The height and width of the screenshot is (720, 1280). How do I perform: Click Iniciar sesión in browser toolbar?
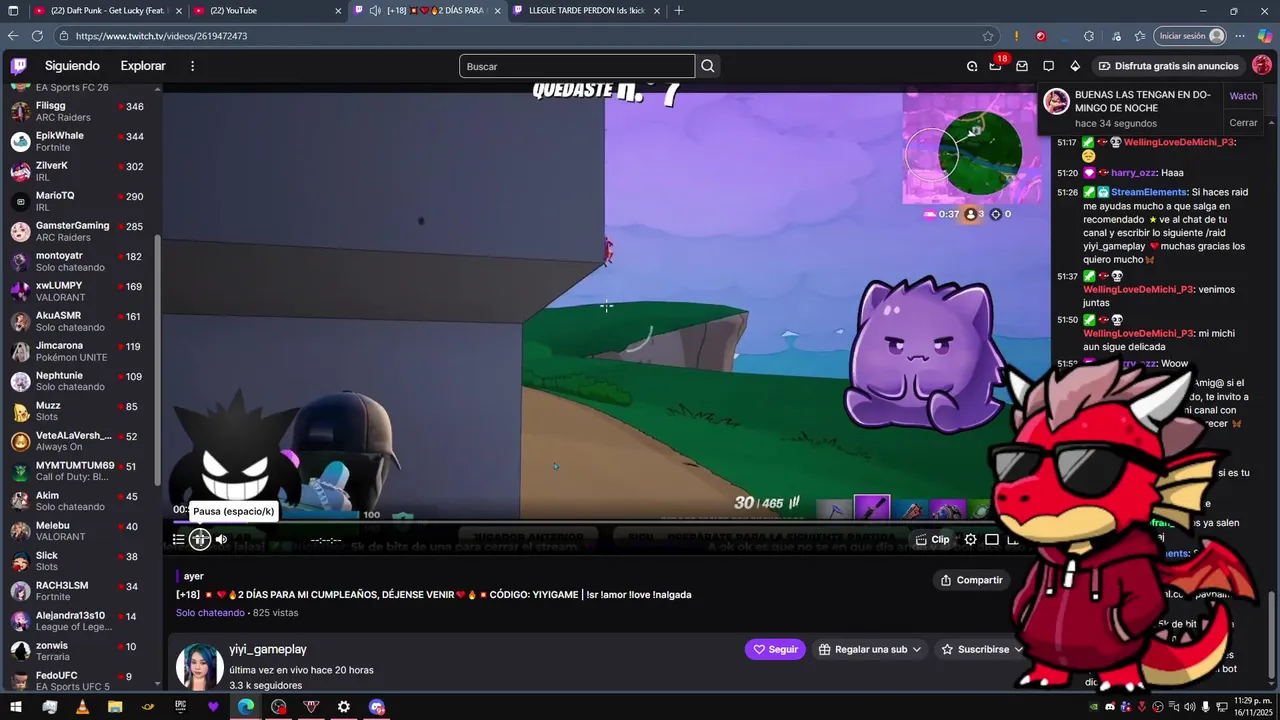click(1190, 36)
